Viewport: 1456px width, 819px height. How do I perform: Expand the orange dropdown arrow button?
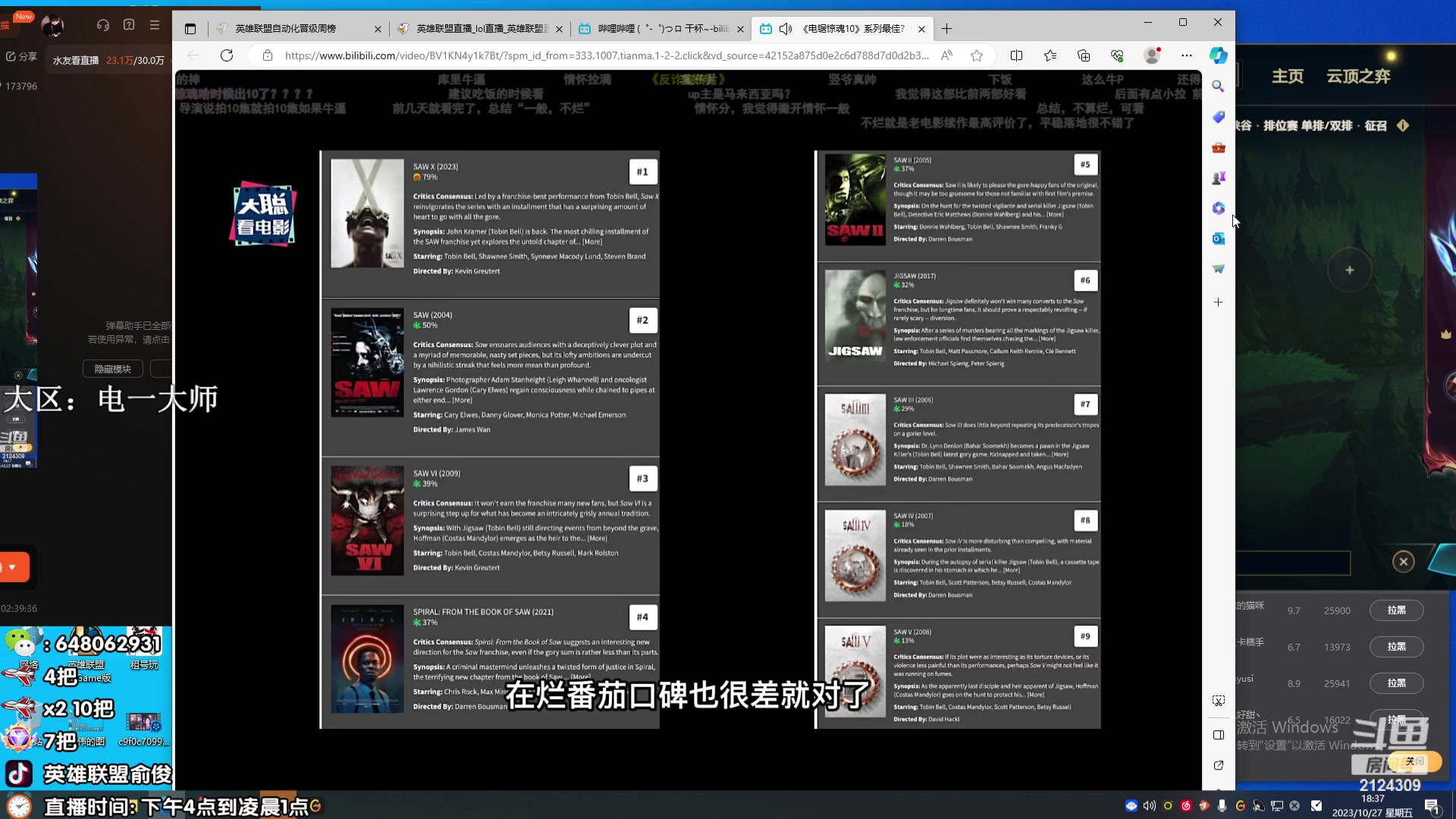point(14,567)
